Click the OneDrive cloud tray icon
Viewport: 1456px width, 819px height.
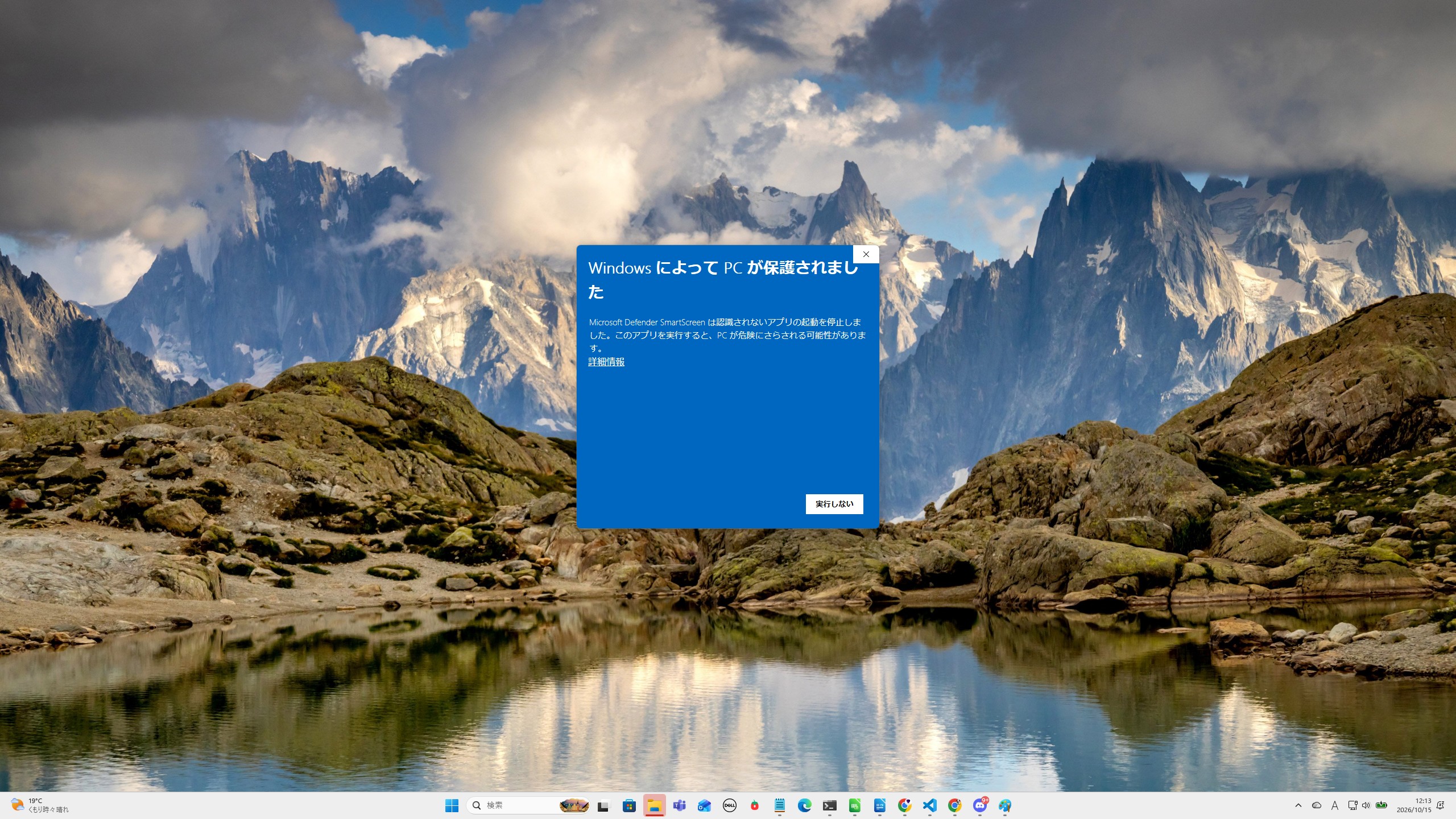click(x=1317, y=805)
